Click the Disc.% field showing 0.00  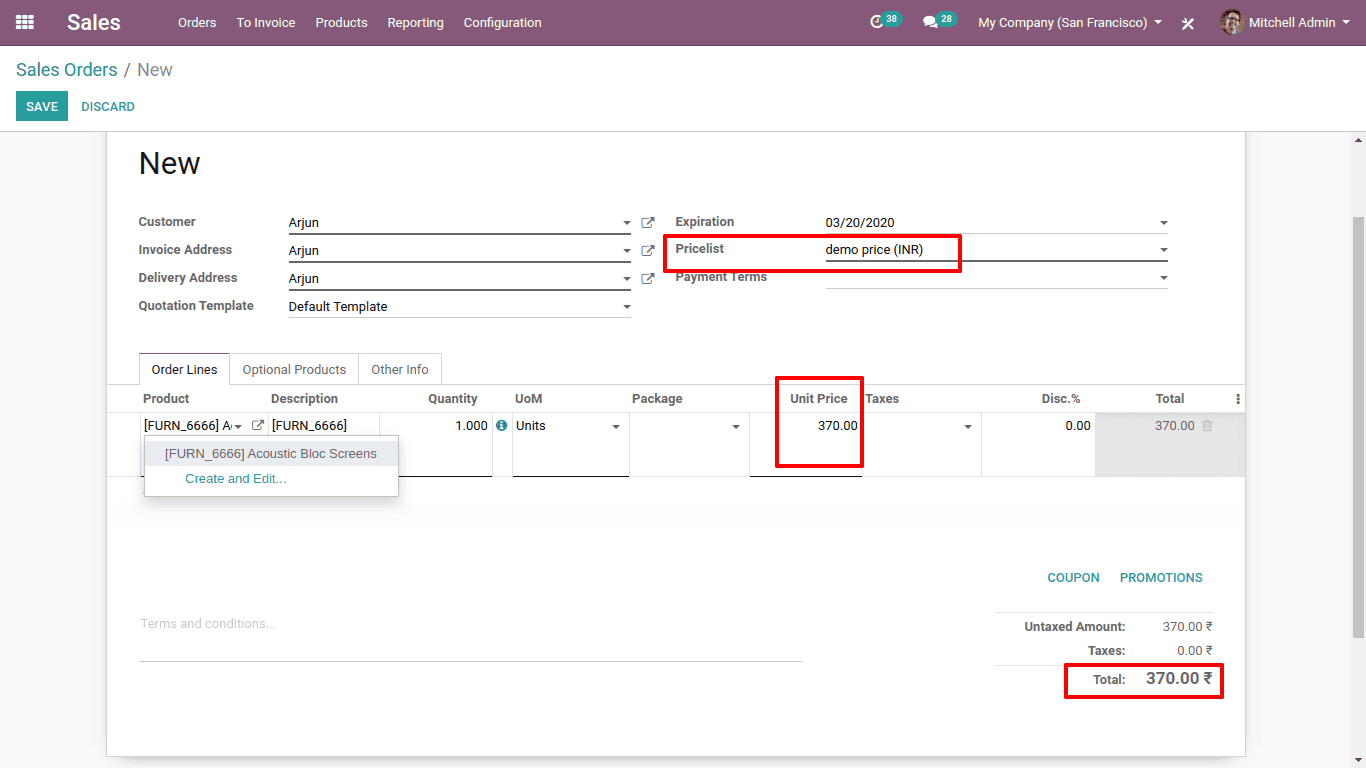click(x=1038, y=426)
